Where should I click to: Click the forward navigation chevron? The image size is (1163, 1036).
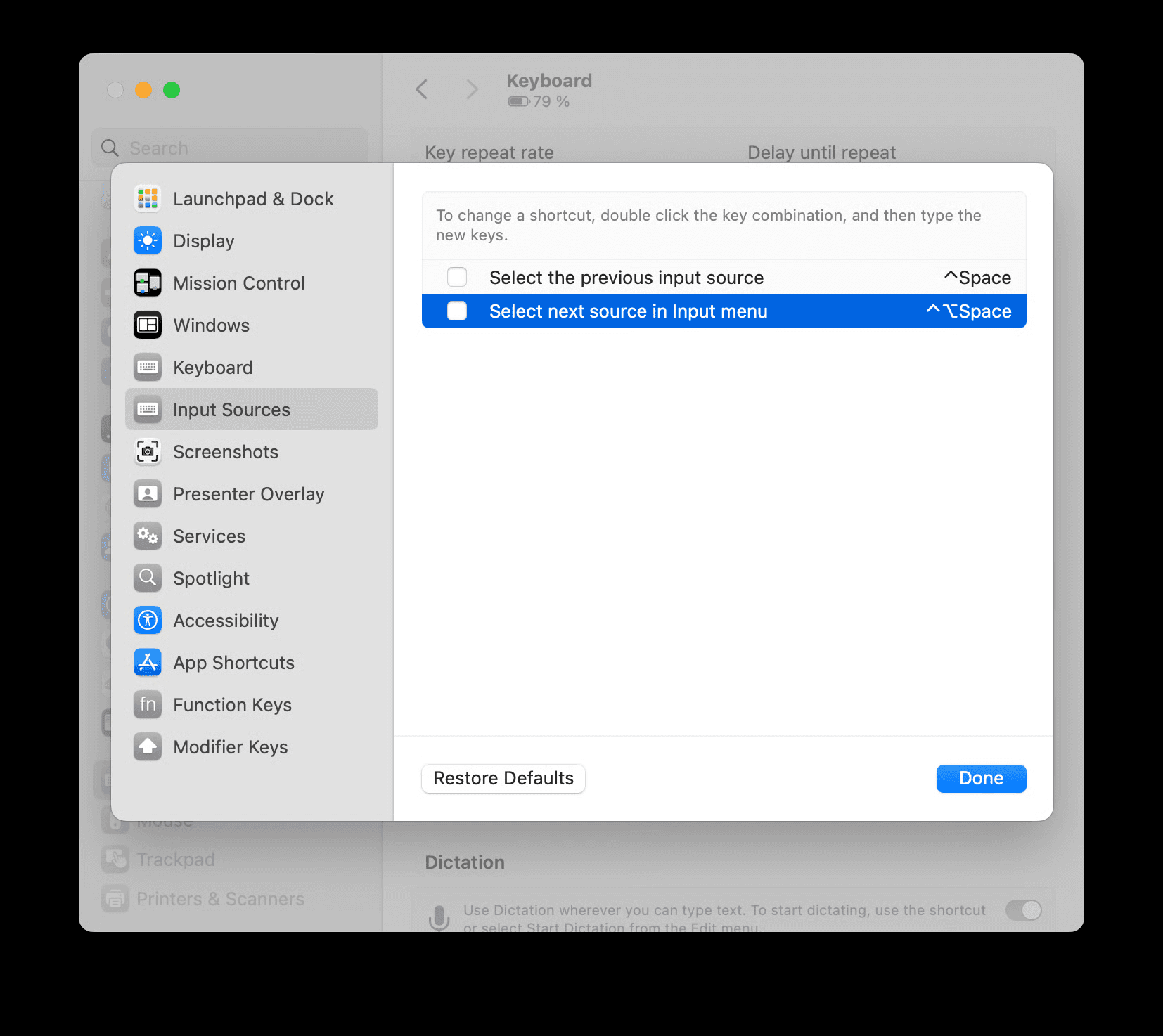(471, 89)
